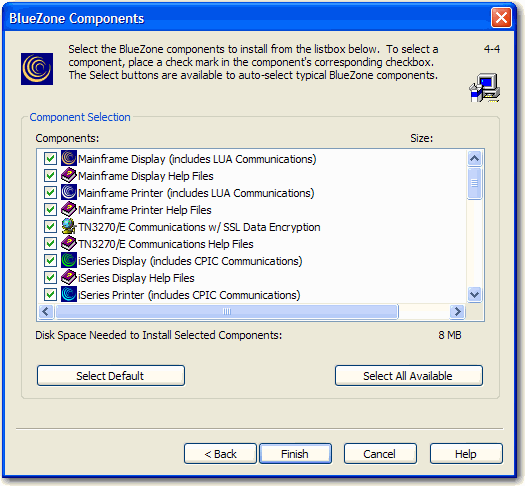Uncheck the Mainframe Printer Help Files checkbox
The image size is (525, 486).
(50, 210)
